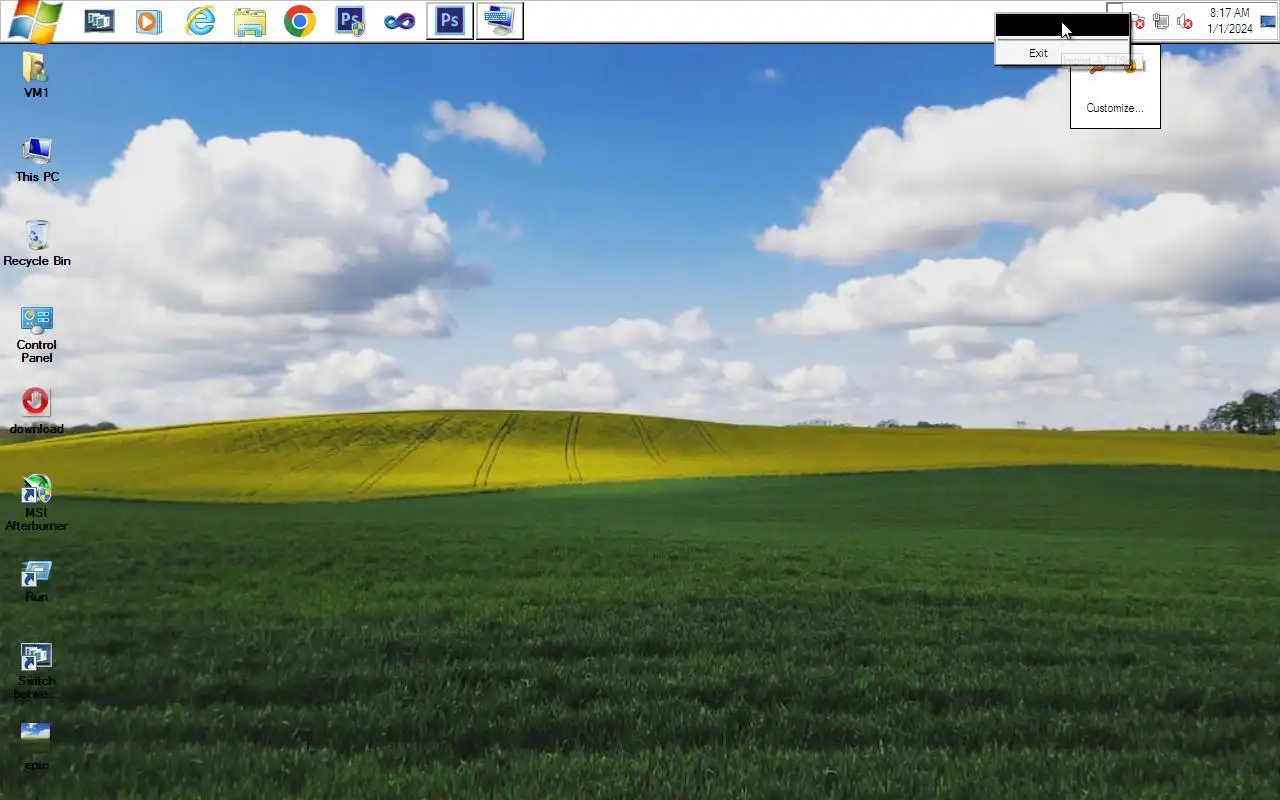1280x800 pixels.
Task: Select the Run desktop shortcut
Action: point(37,582)
